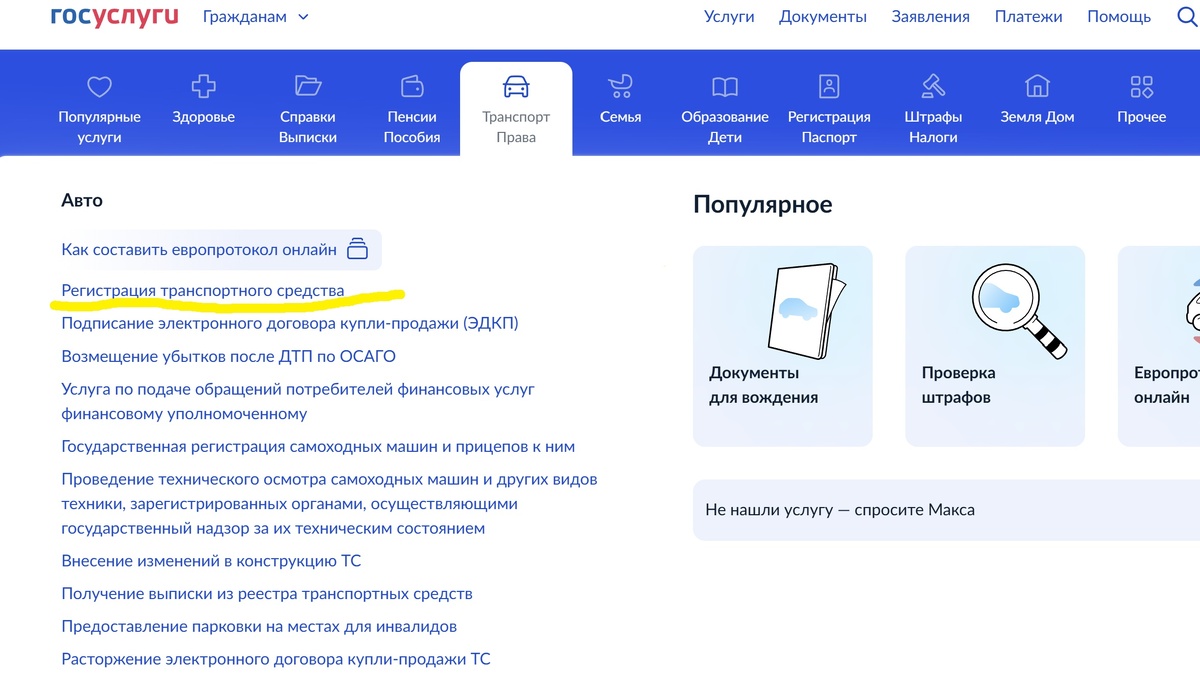1200x687 pixels.
Task: Open Проведение технического осмотра самоходных машин link
Action: 329,503
